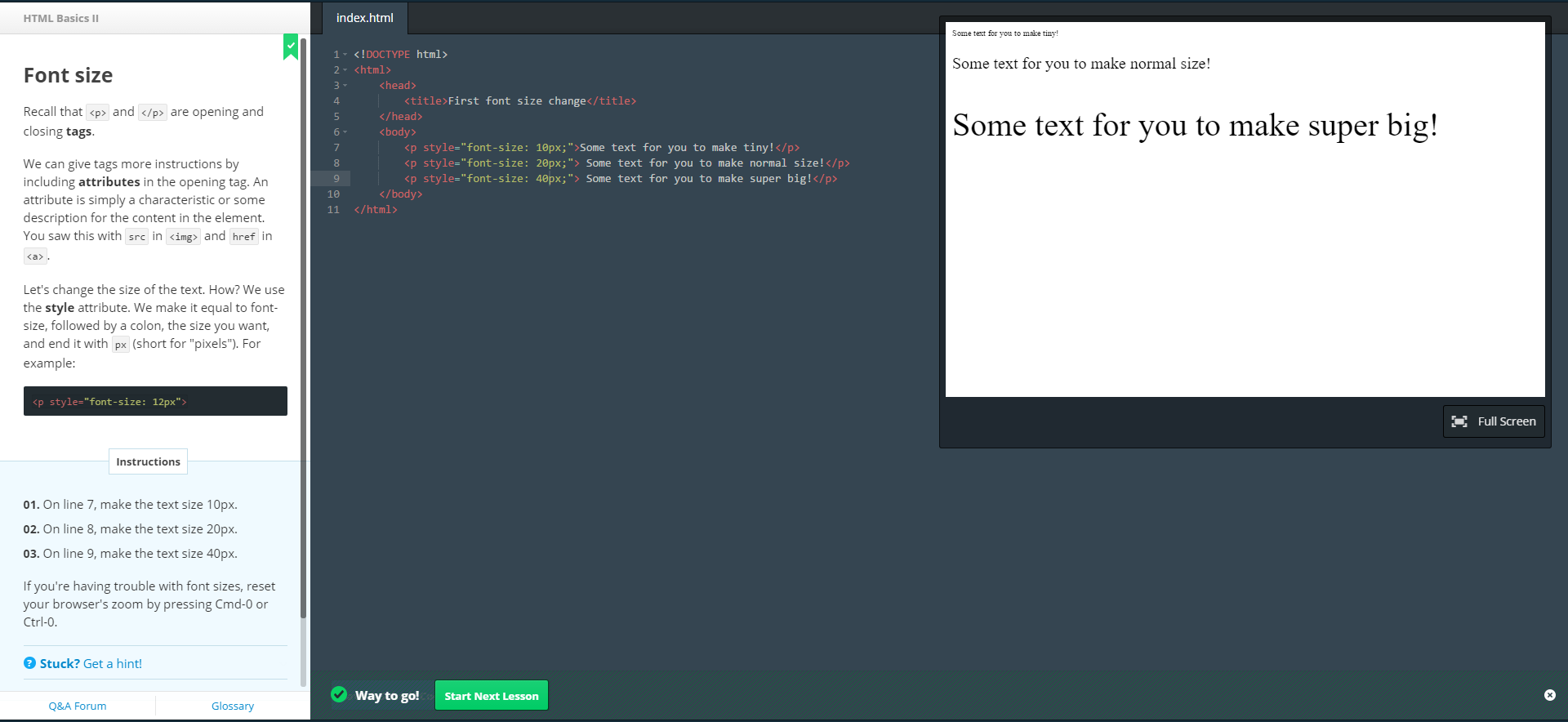Image resolution: width=1568 pixels, height=722 pixels.
Task: Select the index.html editor tab
Action: pos(364,18)
